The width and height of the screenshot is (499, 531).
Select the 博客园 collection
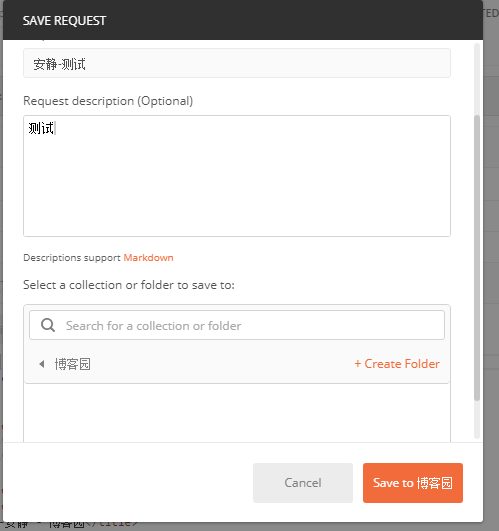click(72, 364)
